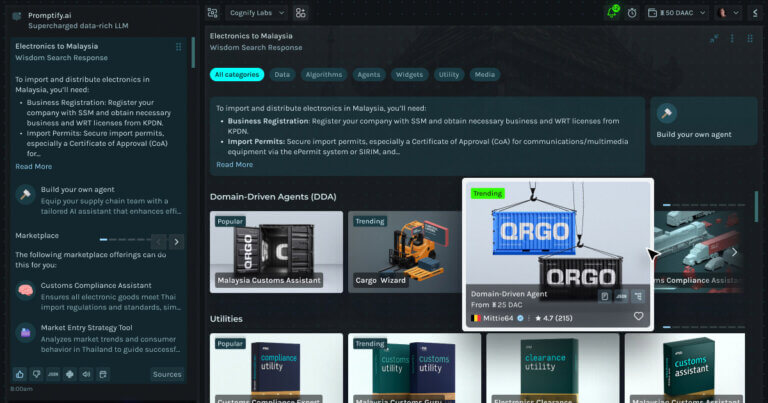Open the stopwatch timer icon
This screenshot has height=403, width=768.
pyautogui.click(x=632, y=13)
